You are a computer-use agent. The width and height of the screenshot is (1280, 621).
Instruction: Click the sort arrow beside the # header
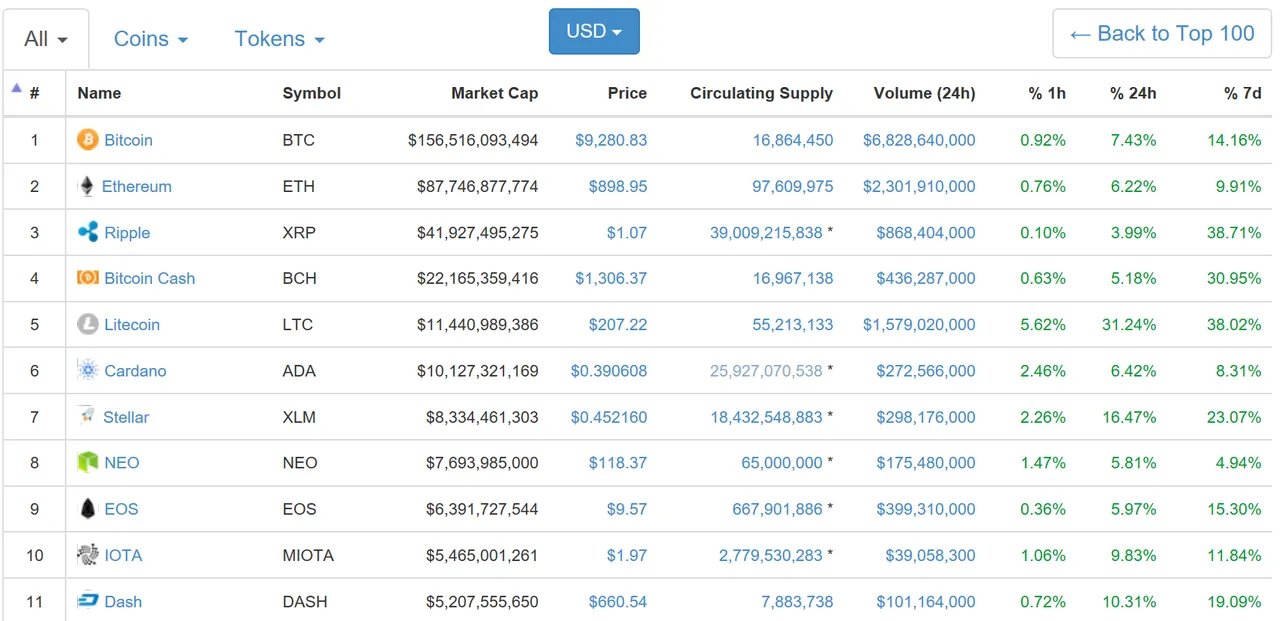16,88
